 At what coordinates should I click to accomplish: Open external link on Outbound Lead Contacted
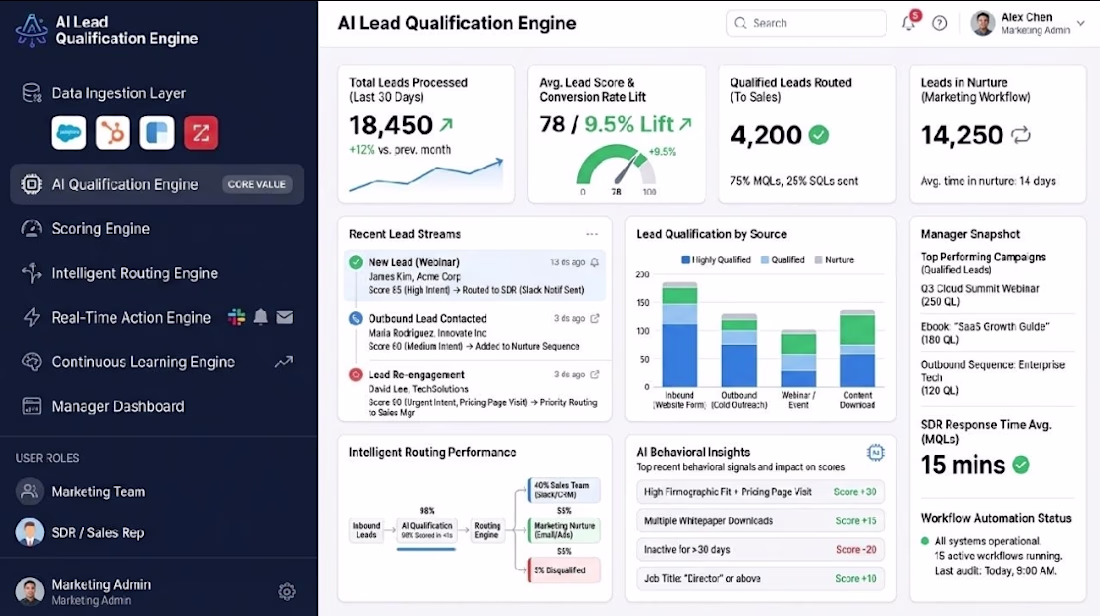[x=595, y=319]
